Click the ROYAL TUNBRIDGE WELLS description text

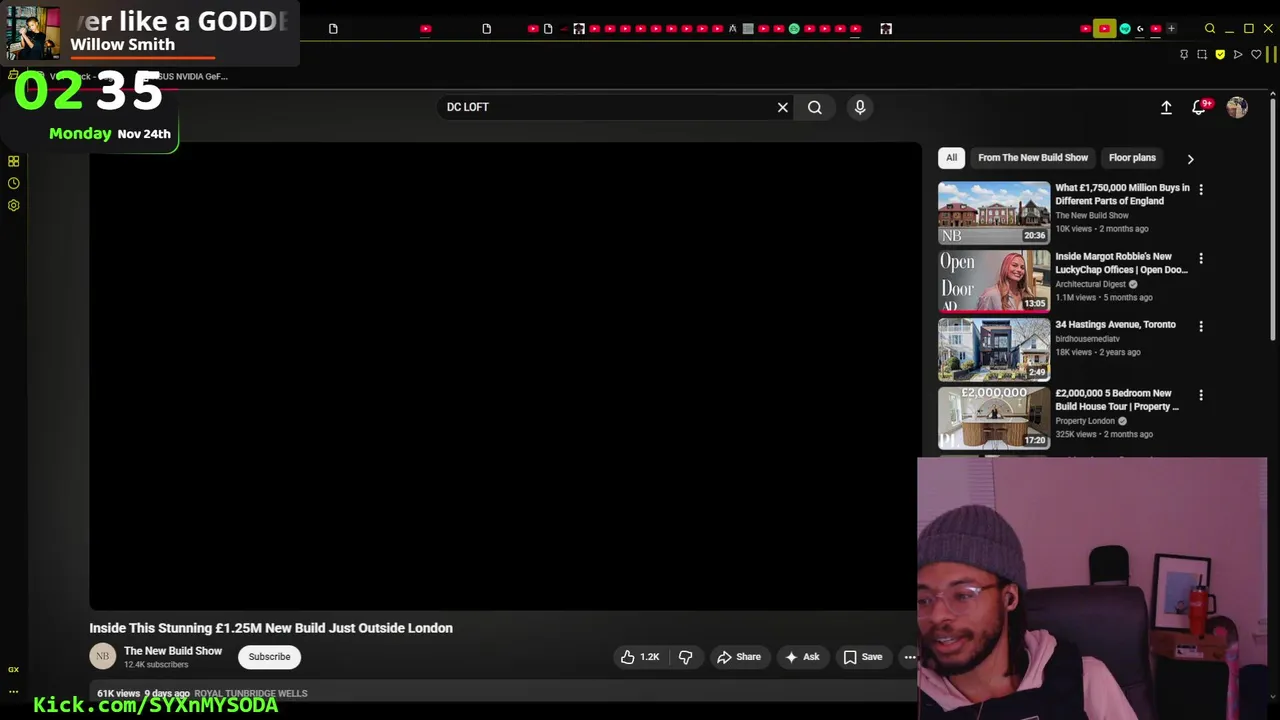click(251, 693)
